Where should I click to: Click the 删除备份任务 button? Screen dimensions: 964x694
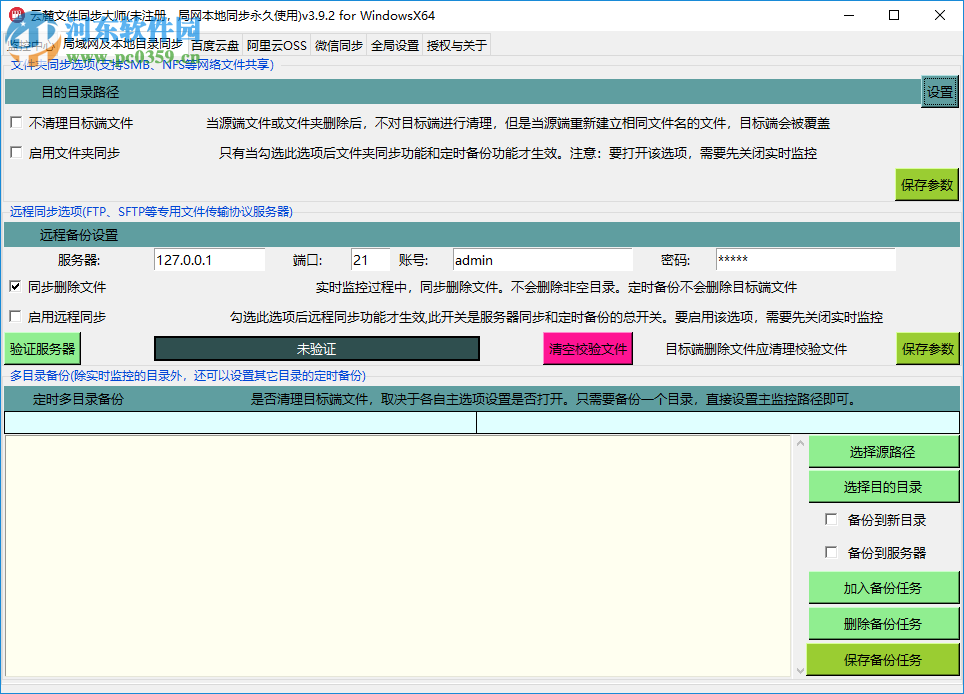tap(883, 624)
